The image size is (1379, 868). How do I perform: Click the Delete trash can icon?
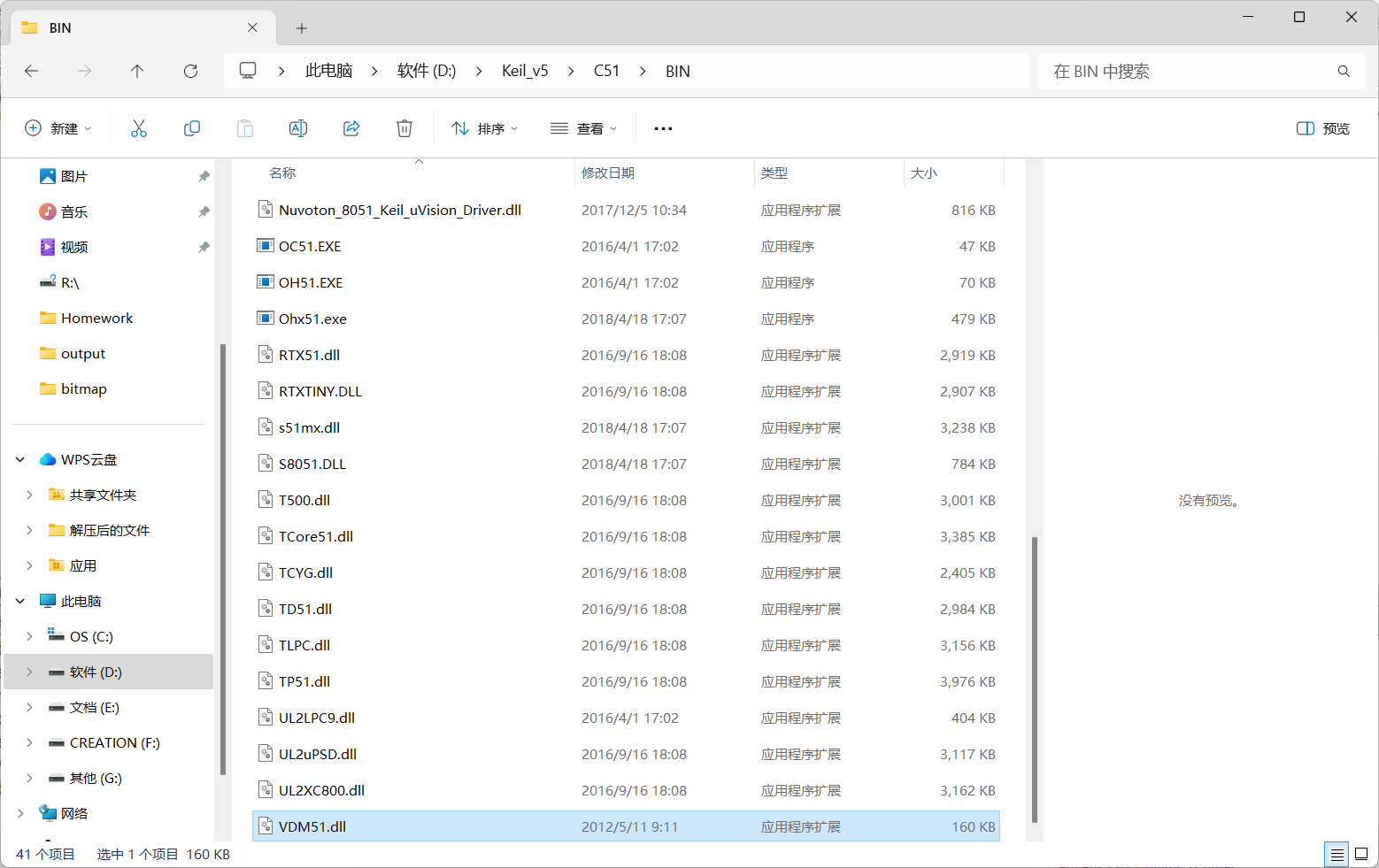404,128
